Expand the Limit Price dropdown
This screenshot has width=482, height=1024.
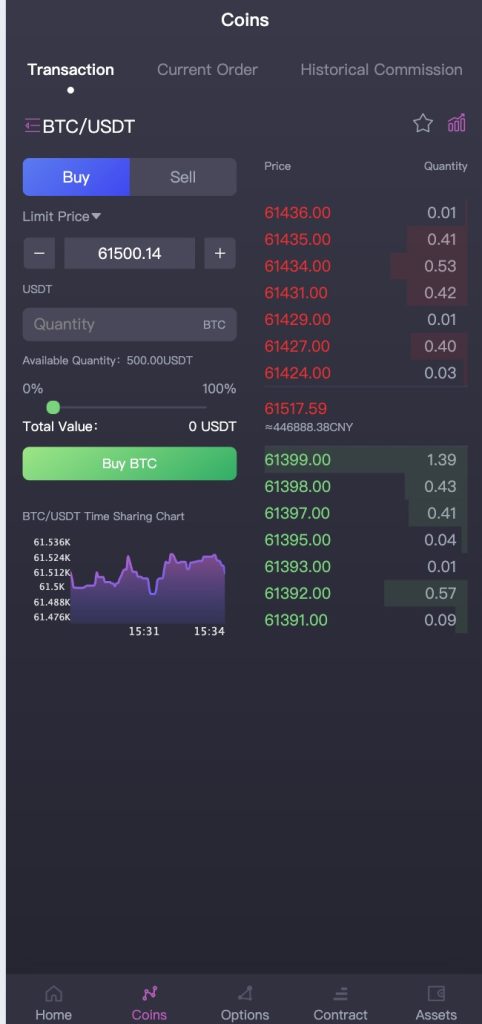(62, 216)
